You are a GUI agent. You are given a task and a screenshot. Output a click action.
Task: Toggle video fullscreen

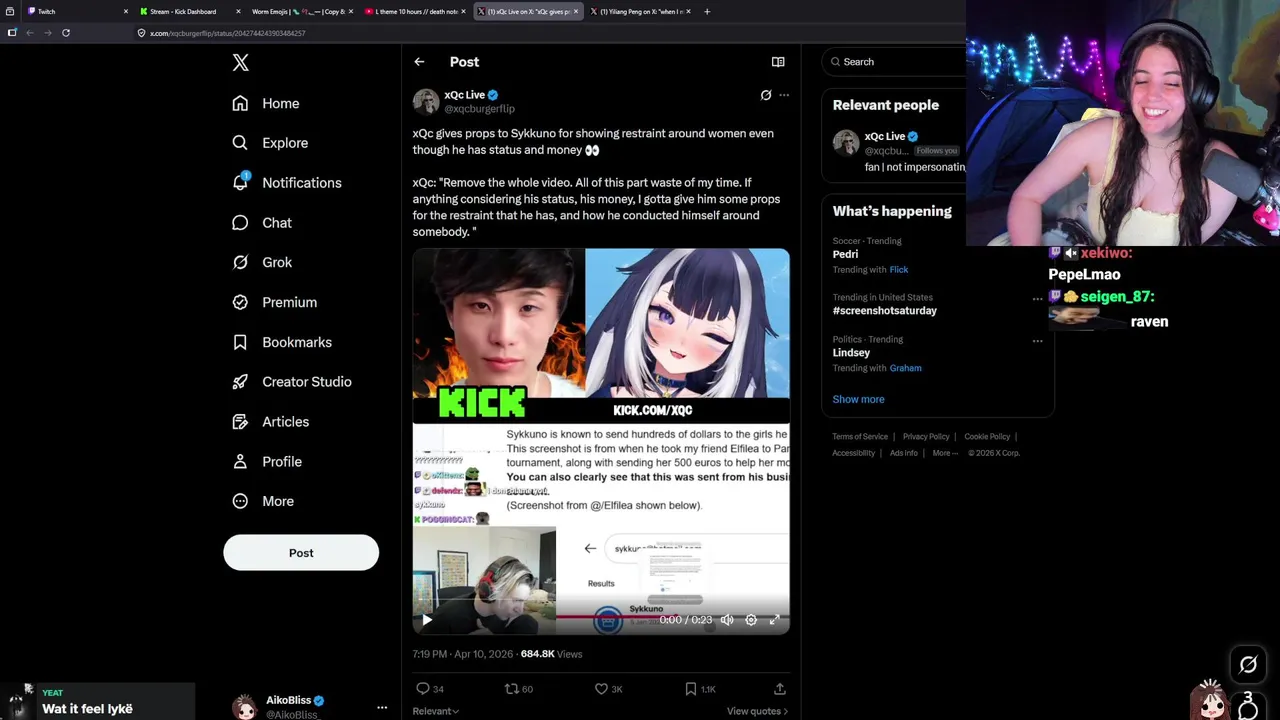tap(774, 620)
